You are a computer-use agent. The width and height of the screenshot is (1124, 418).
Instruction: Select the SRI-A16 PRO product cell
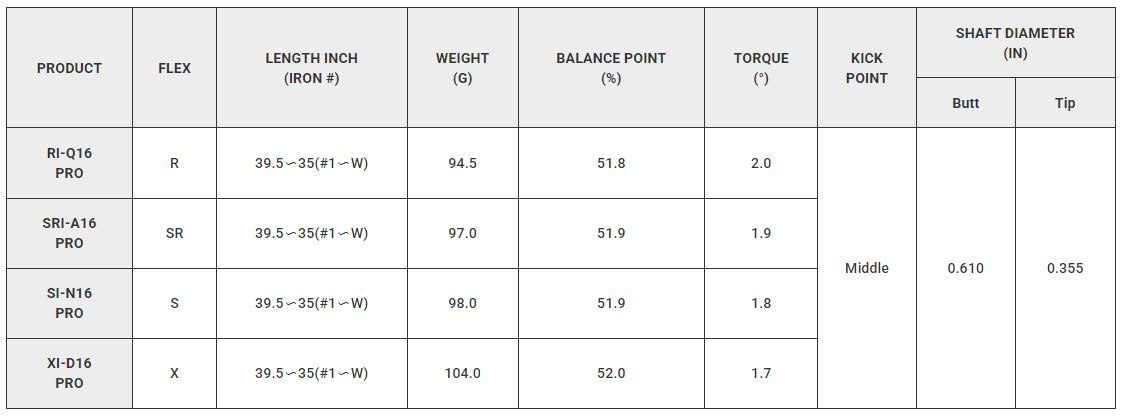pyautogui.click(x=69, y=233)
